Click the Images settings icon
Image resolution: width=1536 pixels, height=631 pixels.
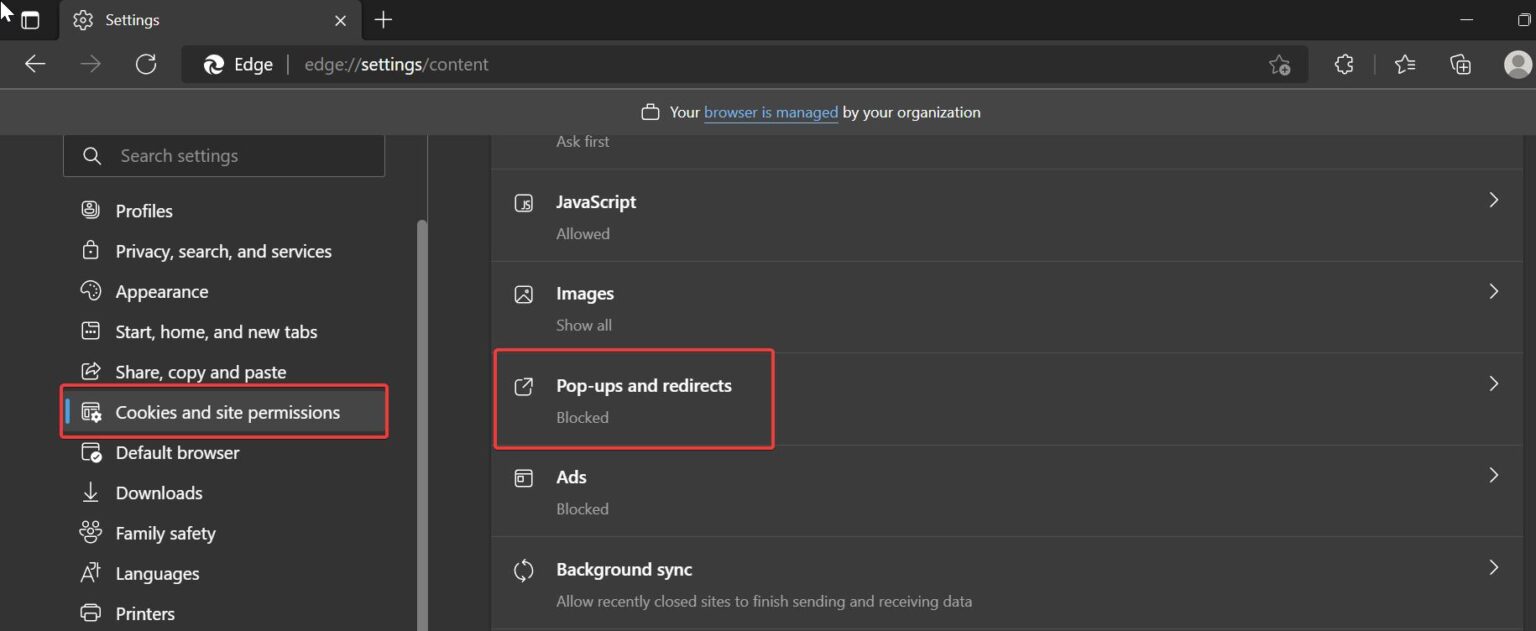point(523,293)
